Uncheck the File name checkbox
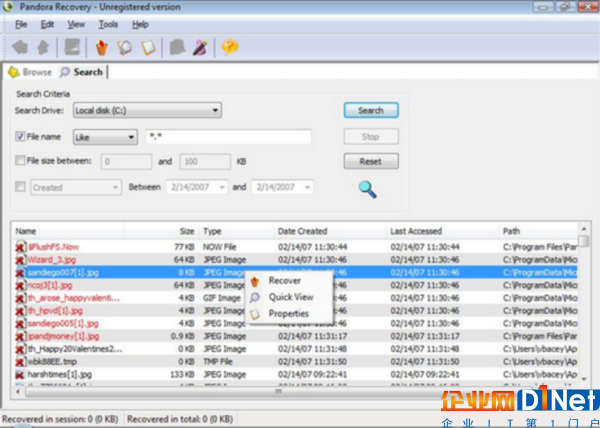Viewport: 600px width, 428px height. coord(20,137)
